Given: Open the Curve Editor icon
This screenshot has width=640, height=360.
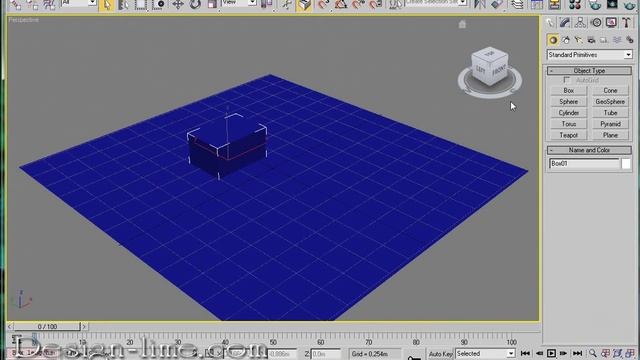Looking at the screenshot, I should tap(537, 4).
